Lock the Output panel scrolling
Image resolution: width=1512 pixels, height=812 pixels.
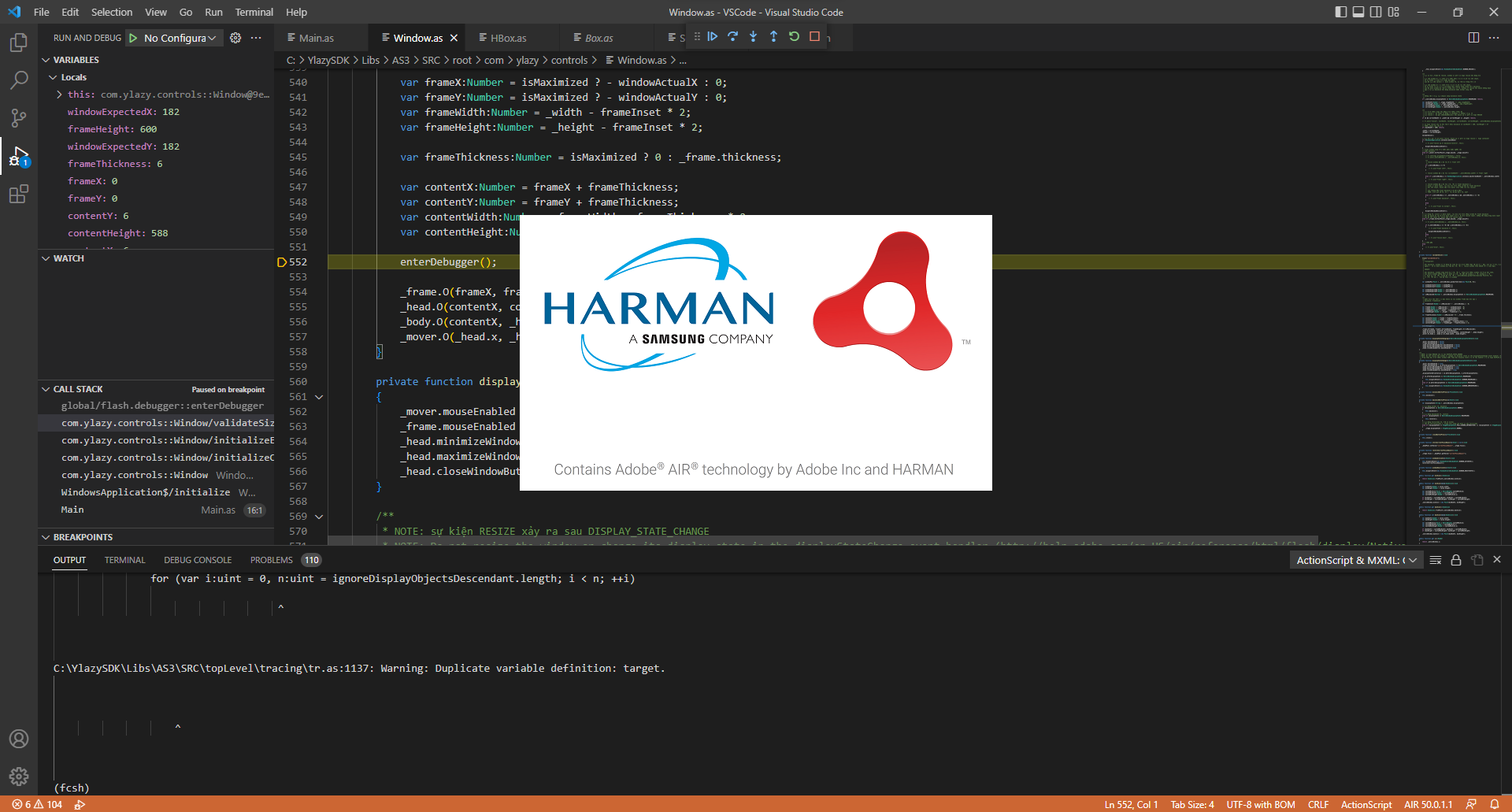point(1456,559)
